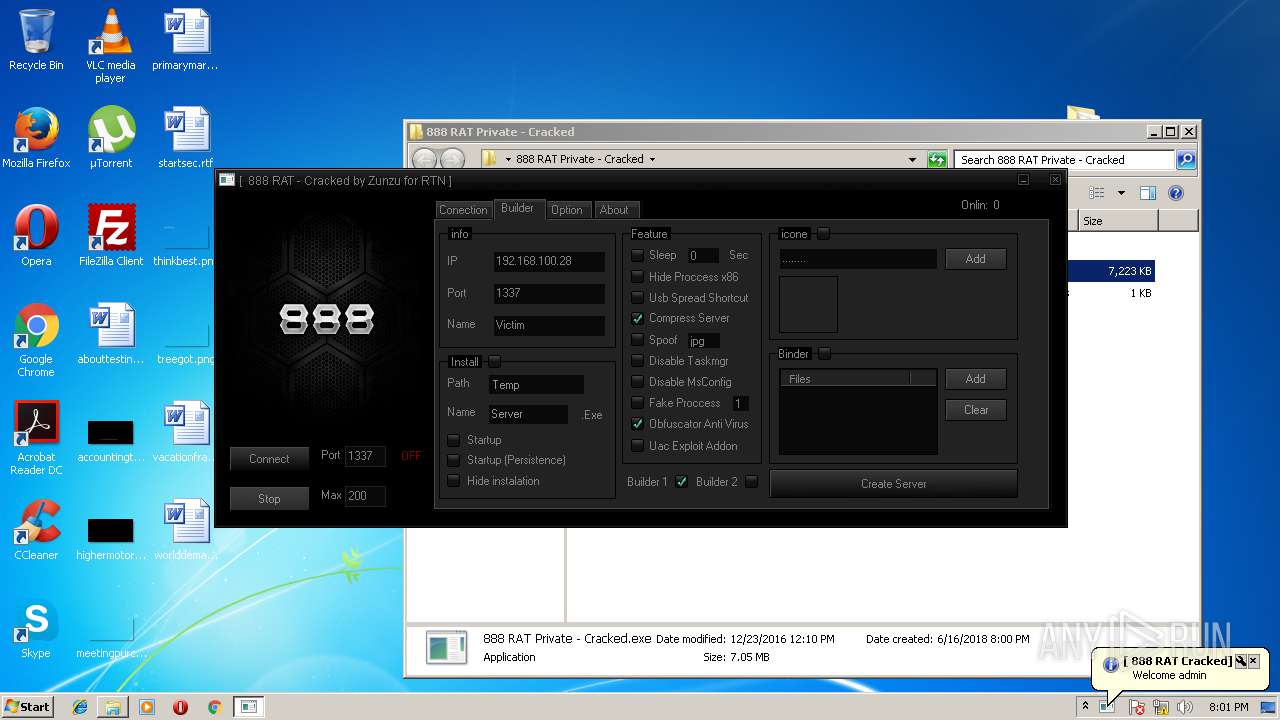Toggle the Startup checkbox in the Install group
Image resolution: width=1280 pixels, height=720 pixels.
454,440
